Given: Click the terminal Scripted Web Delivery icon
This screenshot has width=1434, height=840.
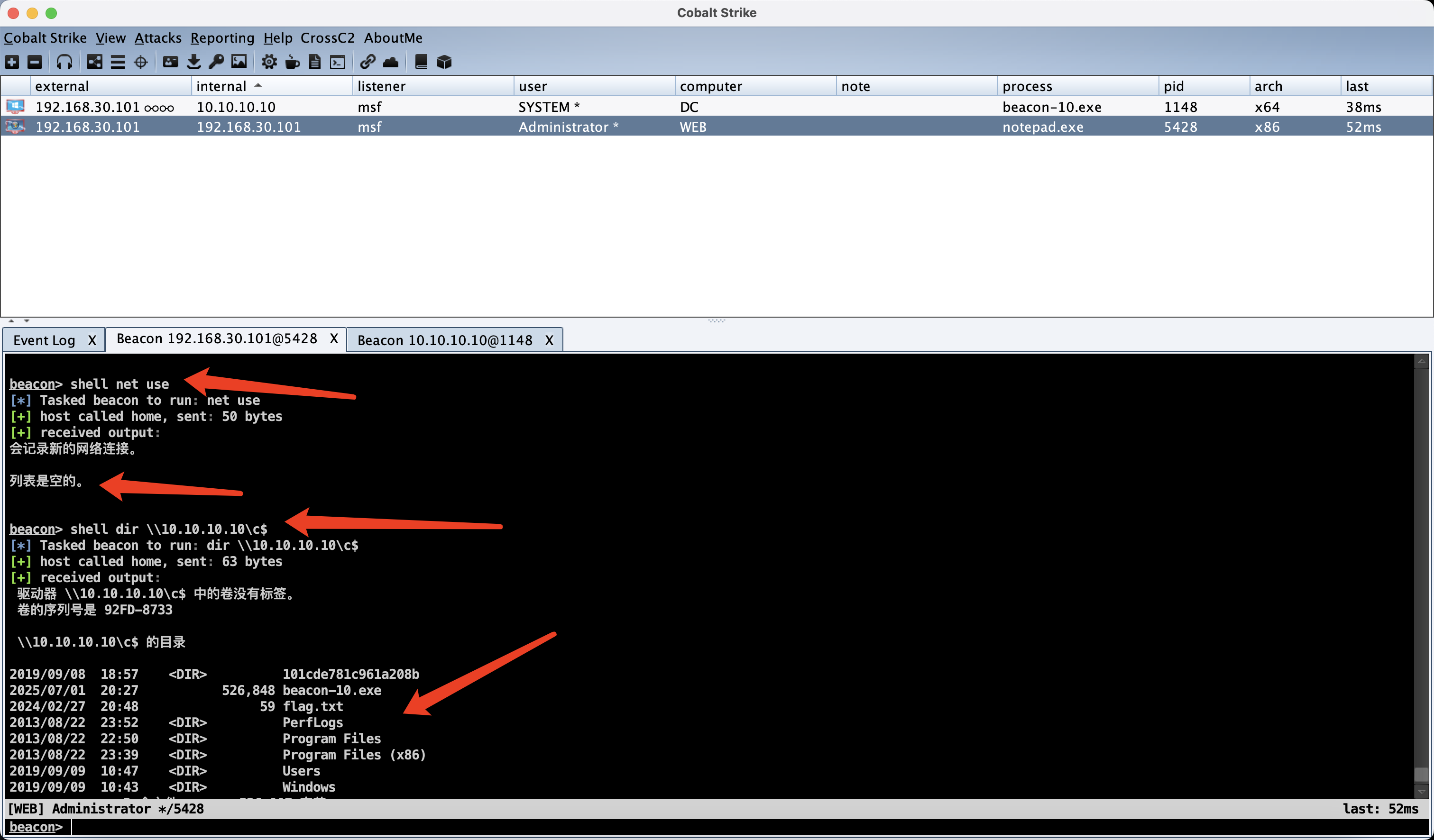Looking at the screenshot, I should (338, 62).
